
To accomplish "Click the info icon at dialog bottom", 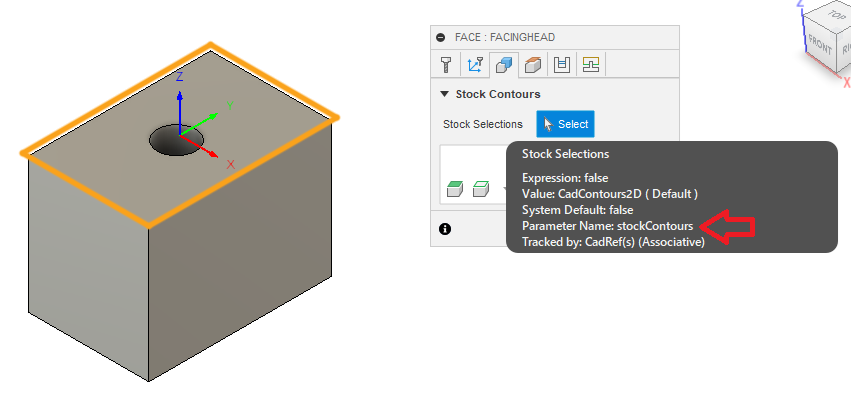I will click(445, 229).
